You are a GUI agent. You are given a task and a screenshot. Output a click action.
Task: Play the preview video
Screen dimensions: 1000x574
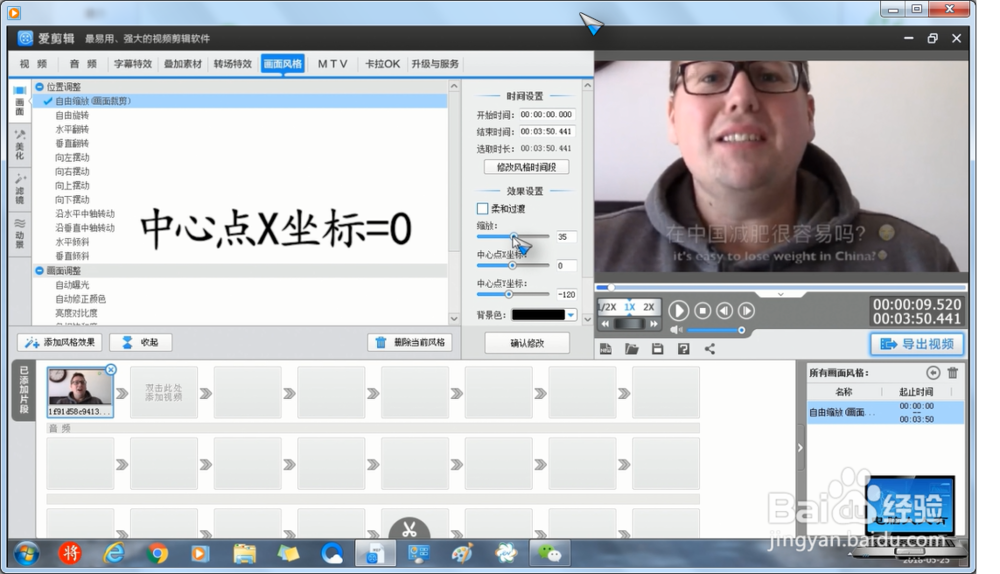click(679, 311)
